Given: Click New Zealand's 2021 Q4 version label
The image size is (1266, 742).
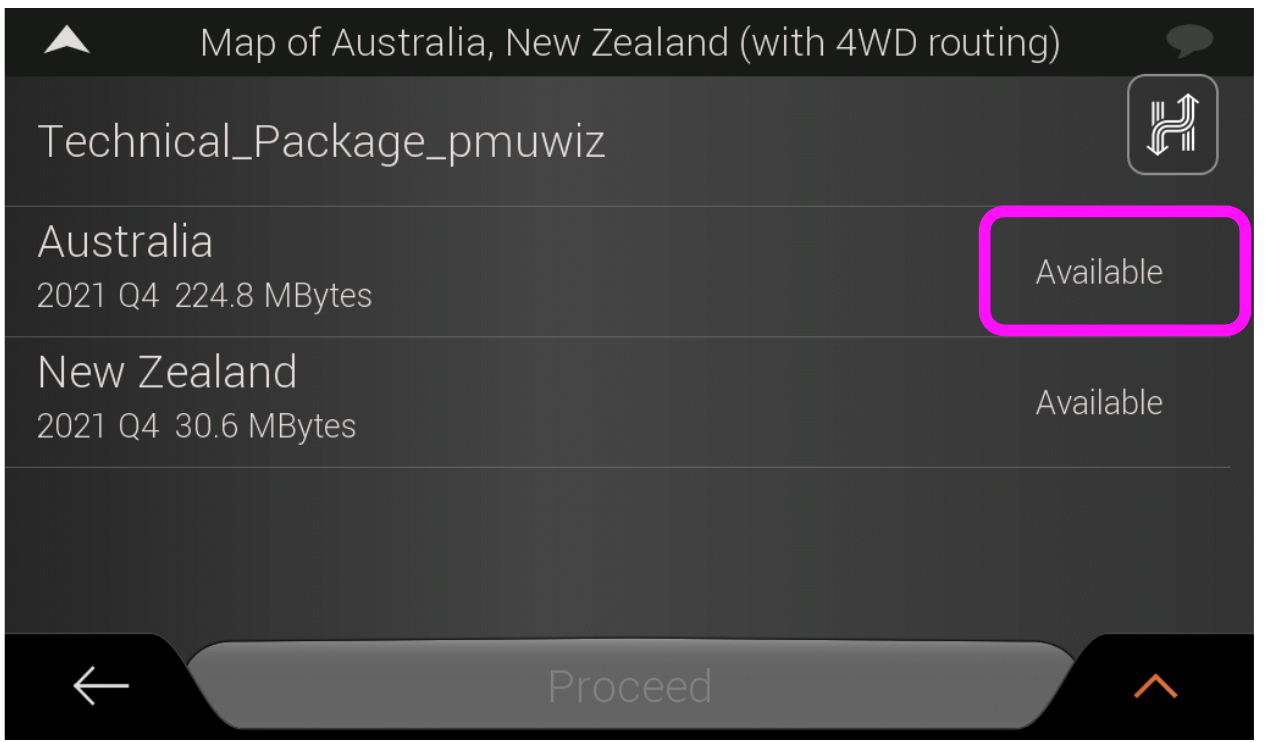Looking at the screenshot, I should coord(98,427).
